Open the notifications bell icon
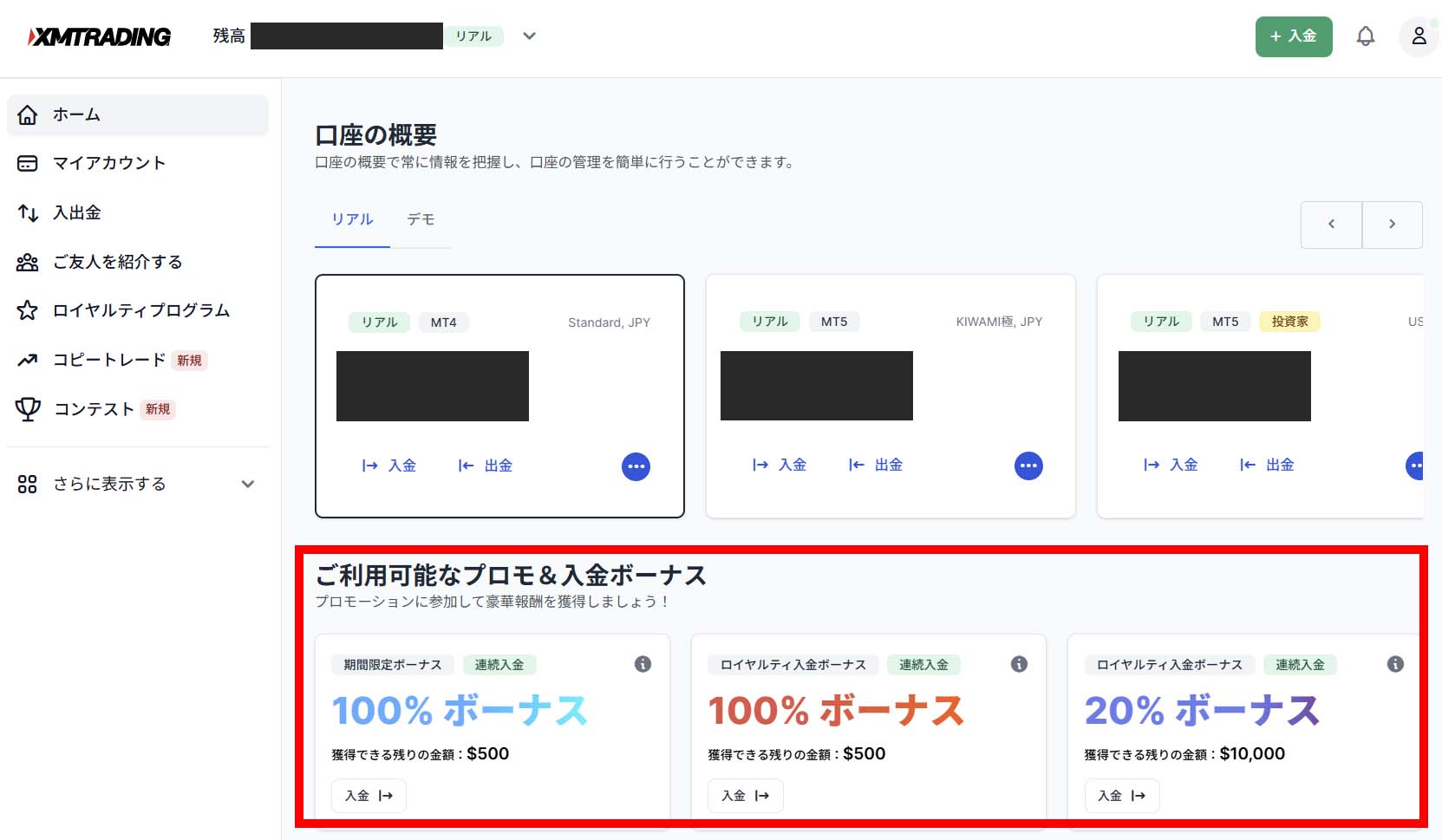This screenshot has width=1442, height=840. (x=1366, y=36)
